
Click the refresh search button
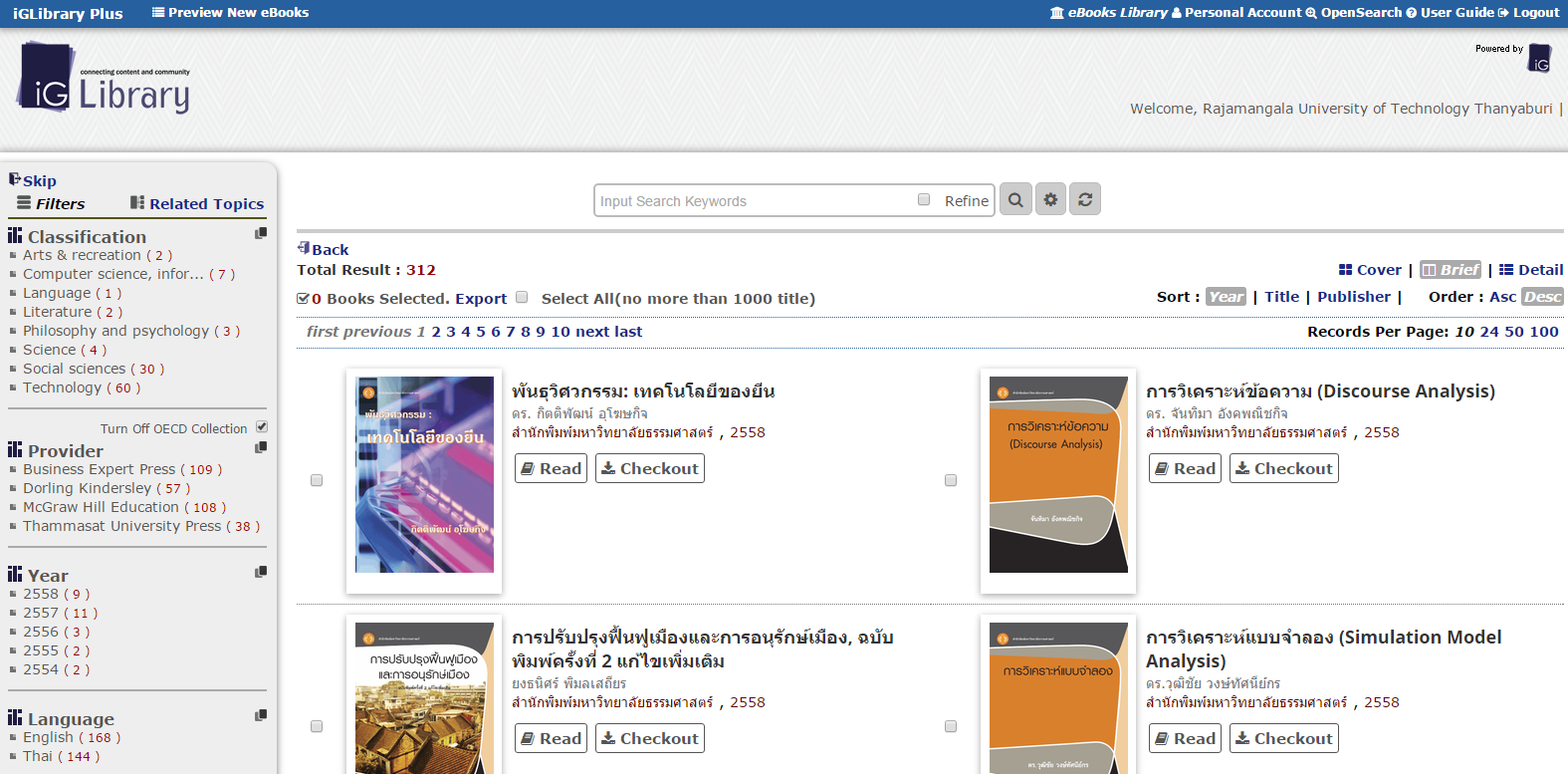click(1085, 199)
